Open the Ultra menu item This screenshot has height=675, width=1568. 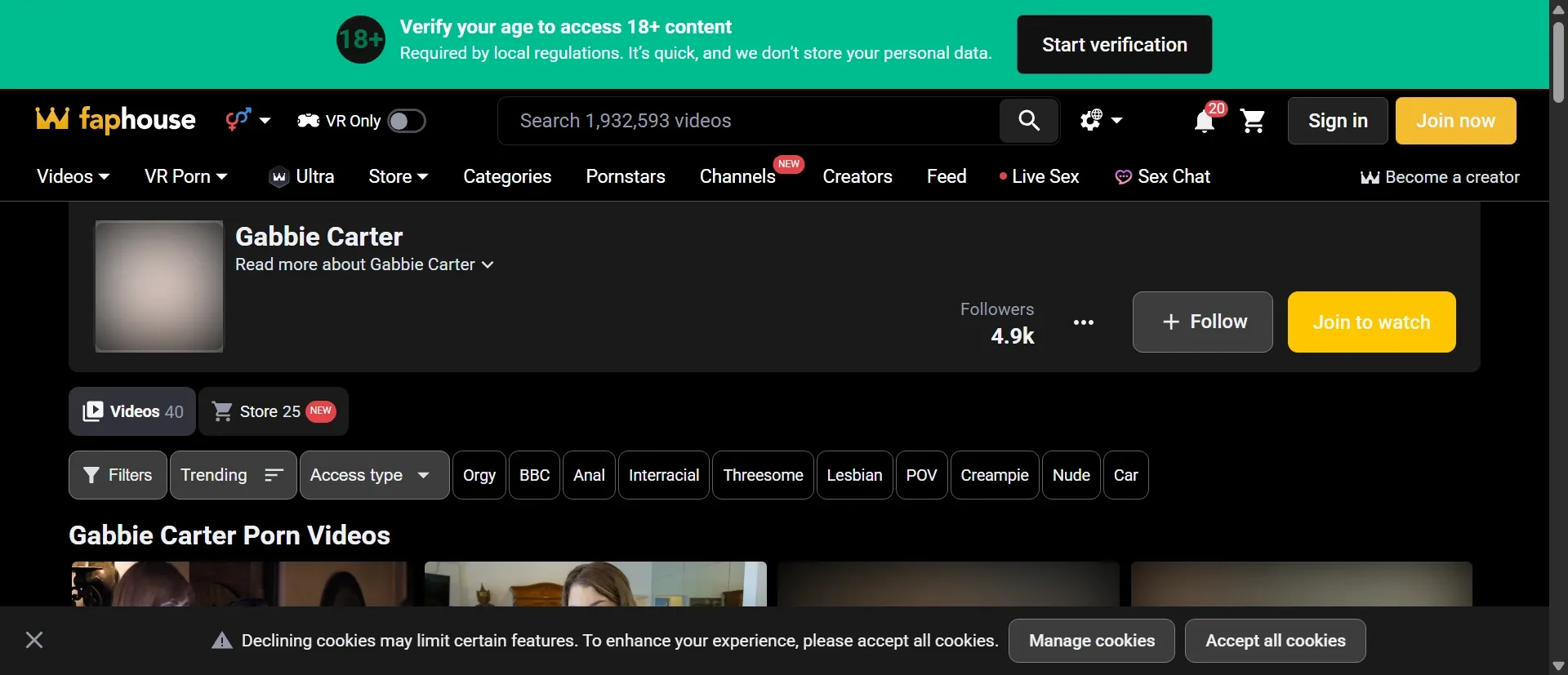pyautogui.click(x=301, y=176)
